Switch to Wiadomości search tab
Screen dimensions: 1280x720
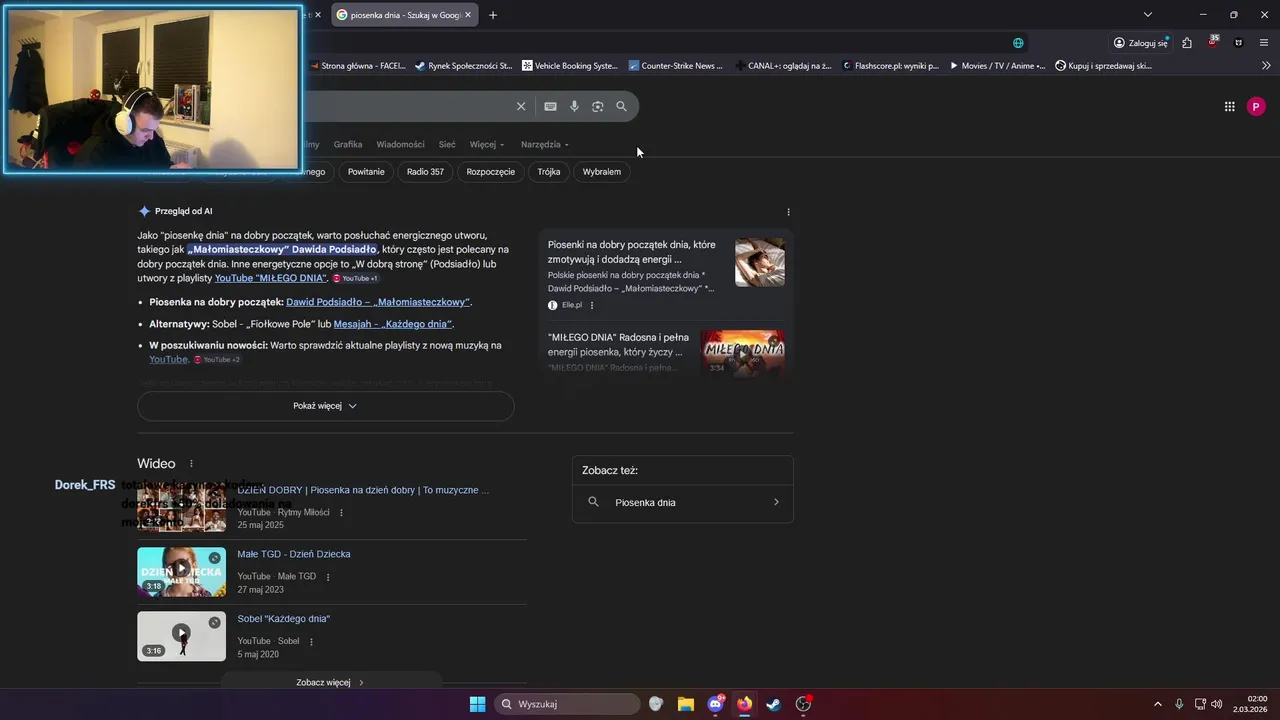(x=400, y=144)
